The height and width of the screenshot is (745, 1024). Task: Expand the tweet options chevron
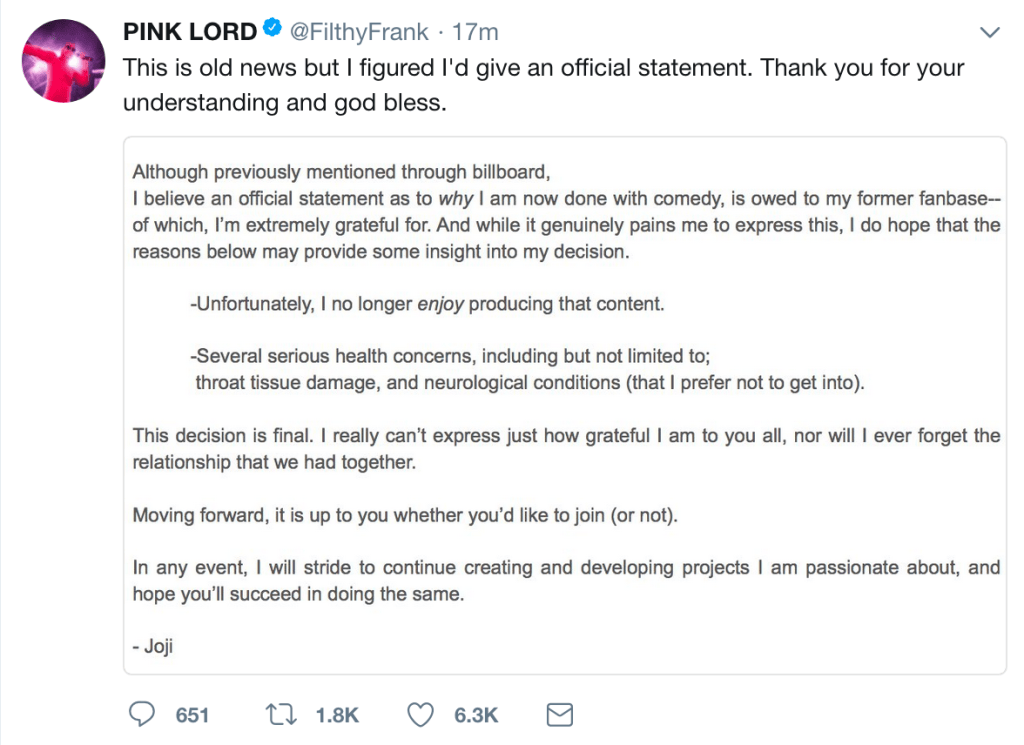tap(990, 32)
